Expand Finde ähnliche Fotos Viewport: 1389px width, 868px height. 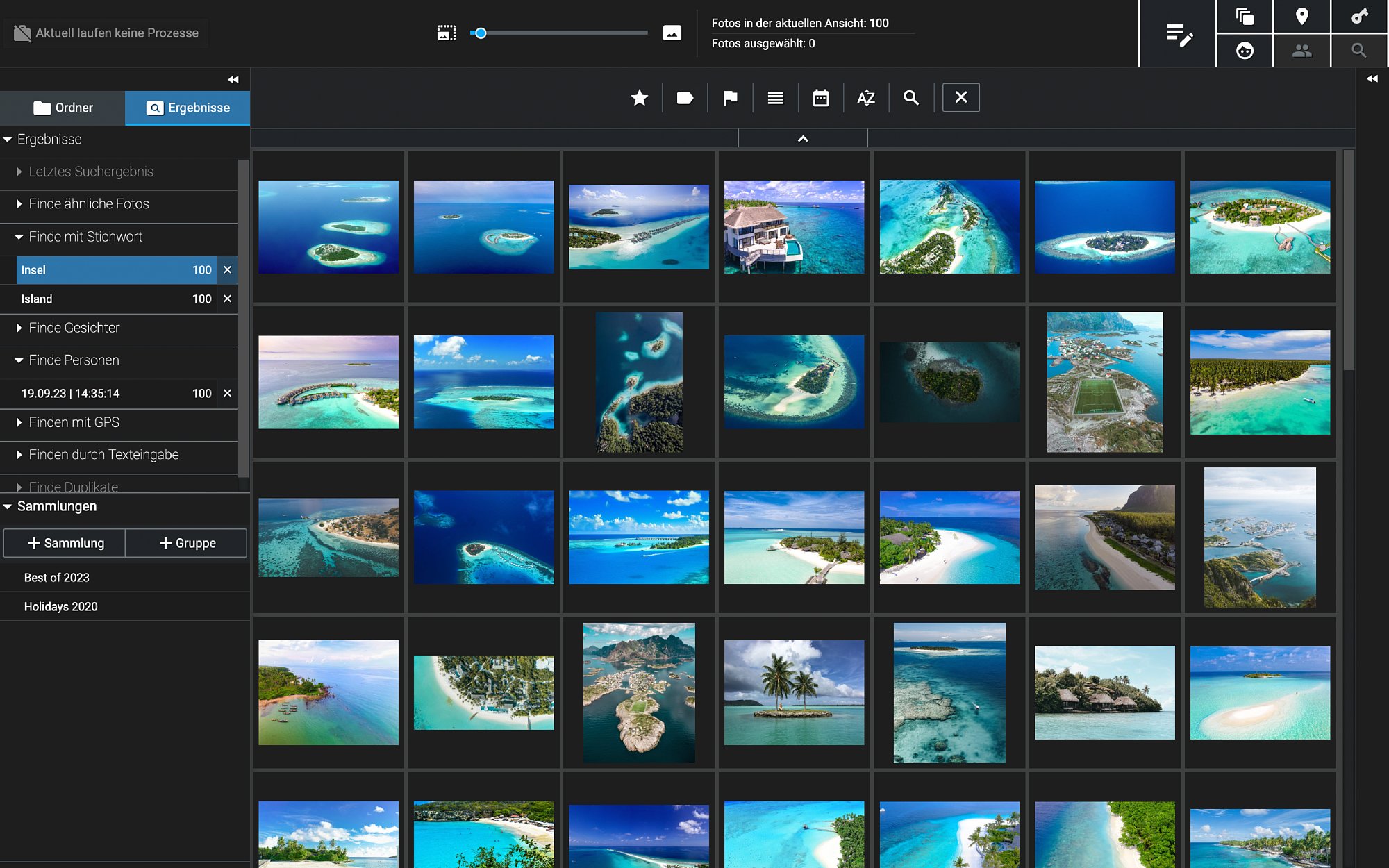[x=19, y=204]
